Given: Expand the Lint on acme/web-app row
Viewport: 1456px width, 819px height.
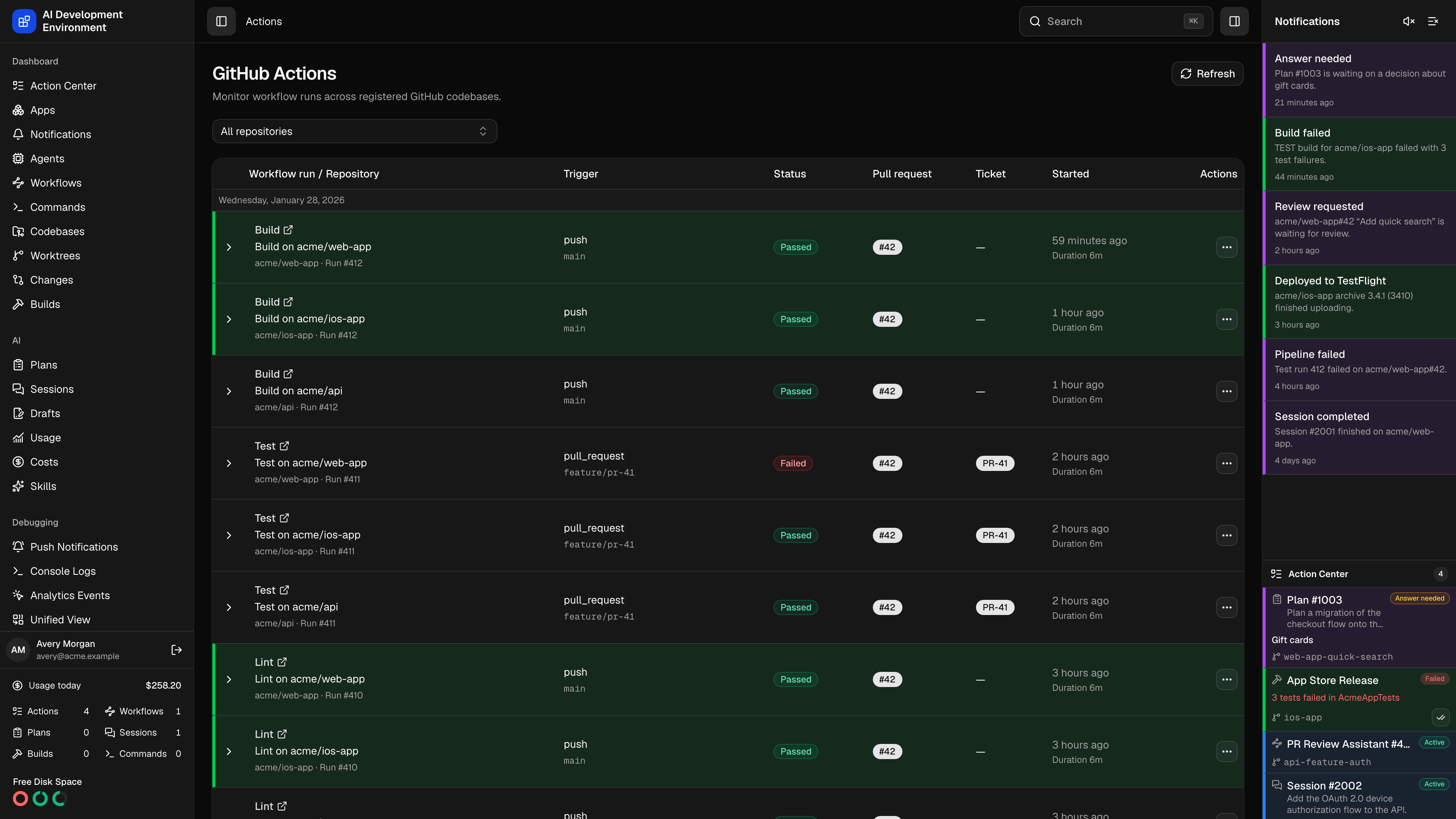Looking at the screenshot, I should coord(229,679).
